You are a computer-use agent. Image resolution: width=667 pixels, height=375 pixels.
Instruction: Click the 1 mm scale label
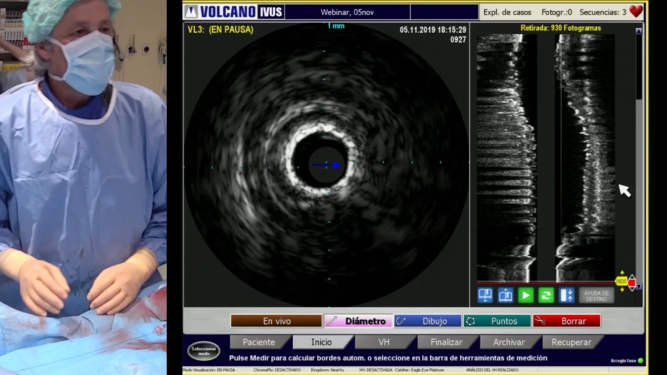point(336,26)
